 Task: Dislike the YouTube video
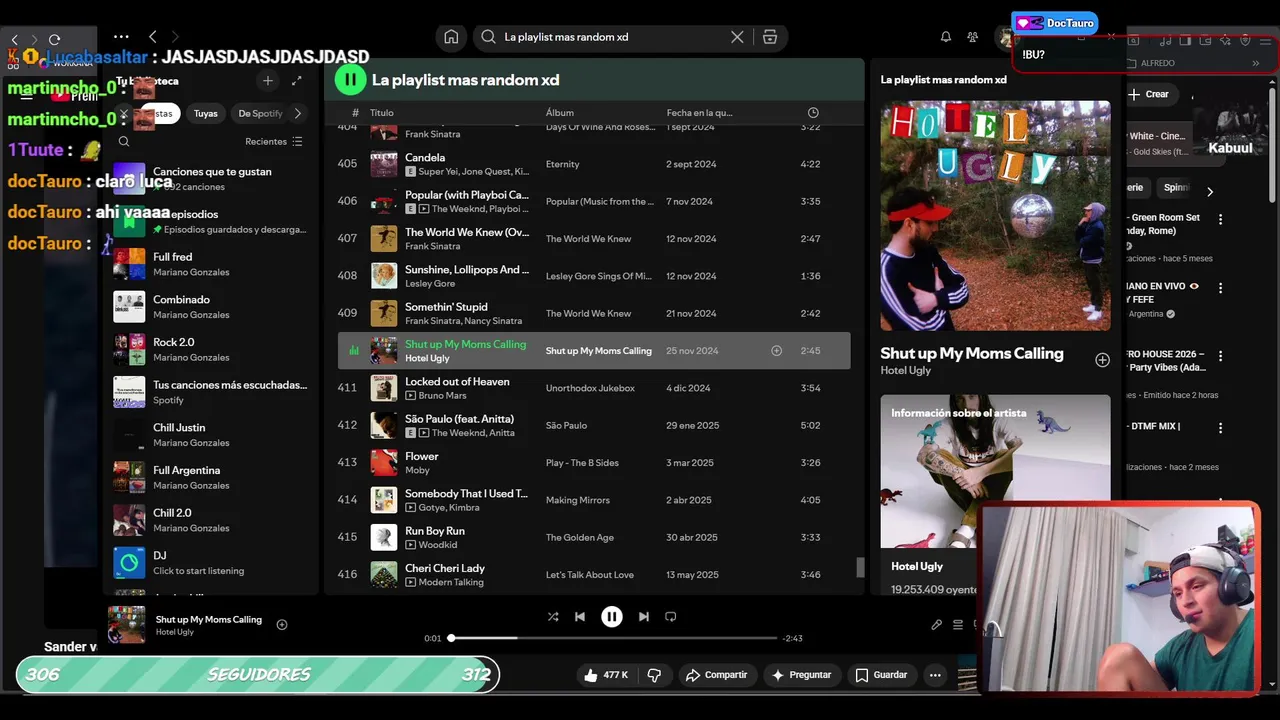click(x=654, y=675)
